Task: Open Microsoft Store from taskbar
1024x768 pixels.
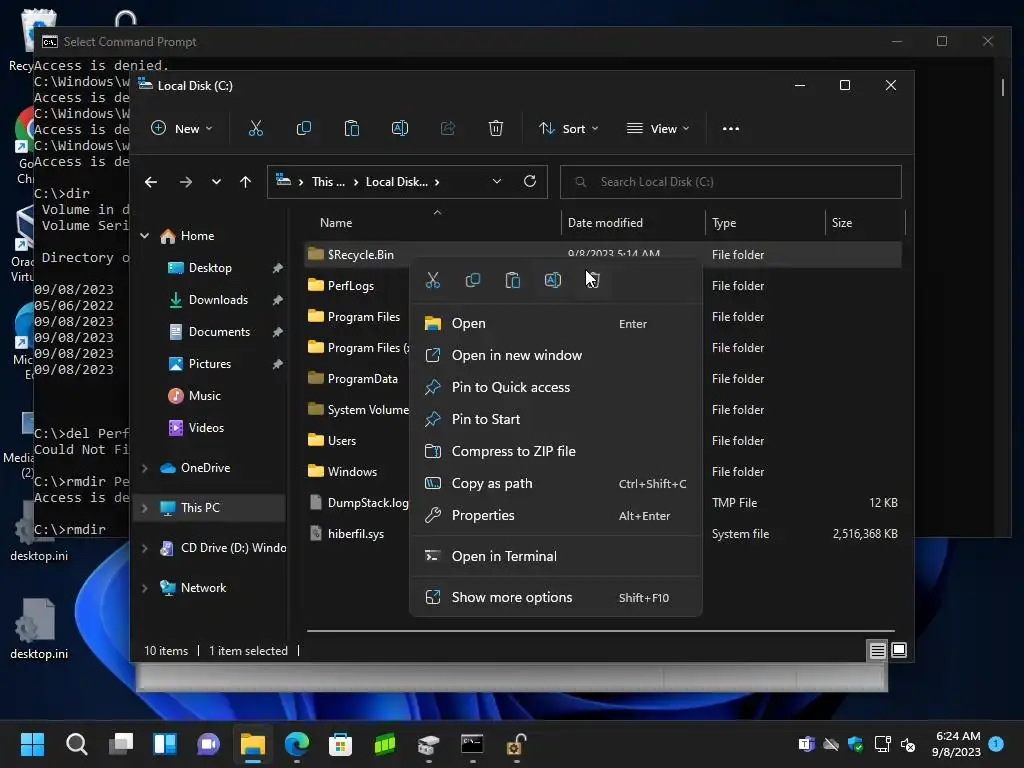Action: pyautogui.click(x=340, y=744)
